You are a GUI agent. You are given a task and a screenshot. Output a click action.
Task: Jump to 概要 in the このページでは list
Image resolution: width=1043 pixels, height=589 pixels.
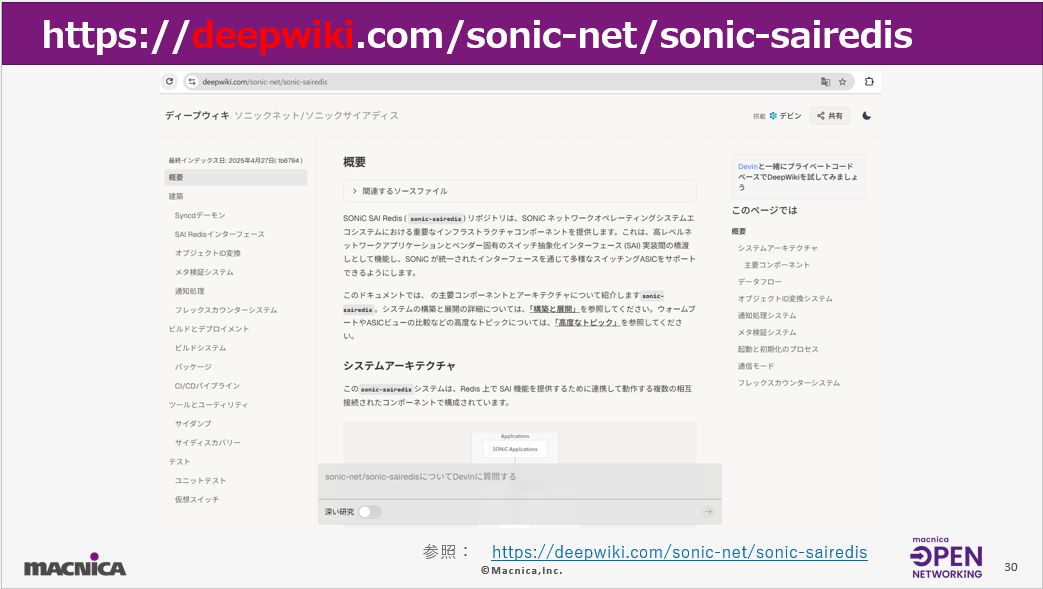click(x=739, y=232)
